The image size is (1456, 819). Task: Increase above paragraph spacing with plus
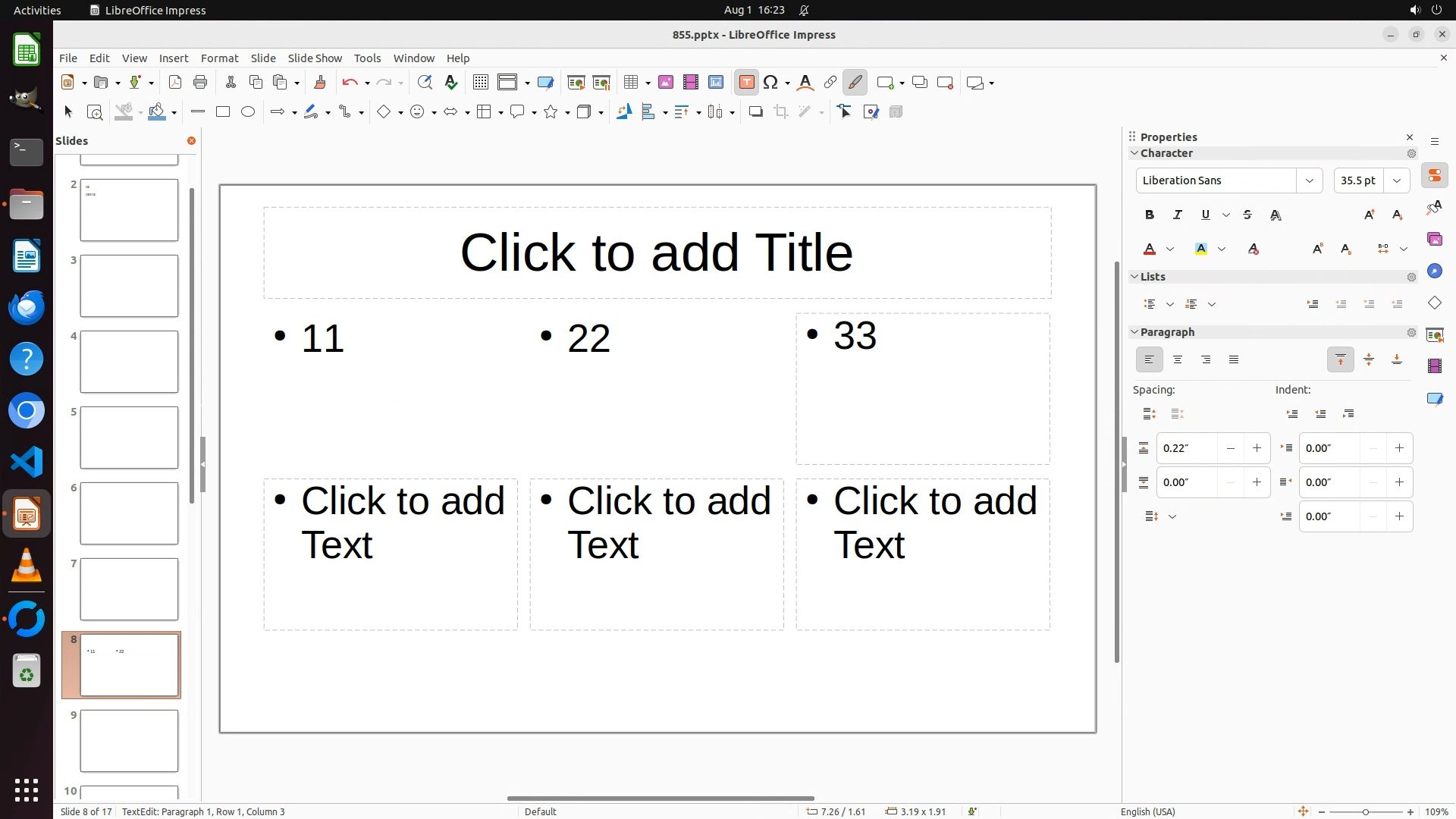pyautogui.click(x=1257, y=448)
